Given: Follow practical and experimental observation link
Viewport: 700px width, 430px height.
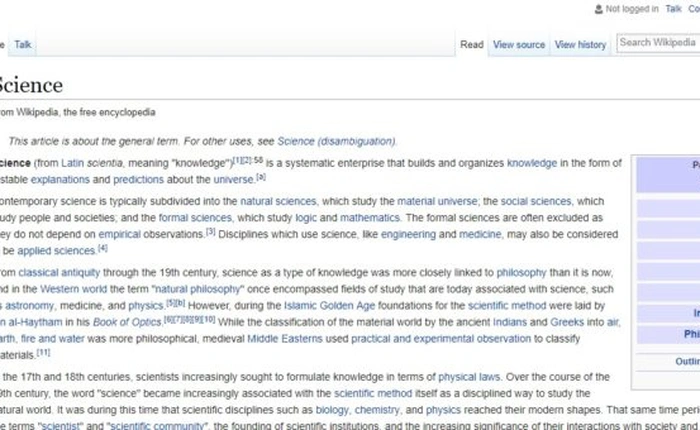Looking at the screenshot, I should pyautogui.click(x=441, y=339).
